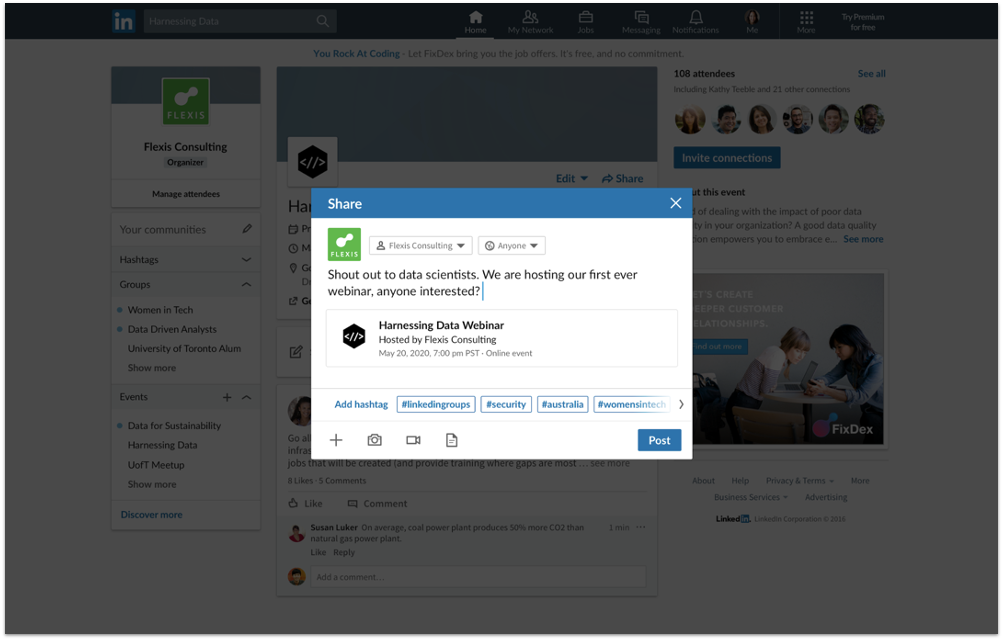Screen dimensions: 1003x640
Task: Add a new event with plus icon
Action: (227, 397)
